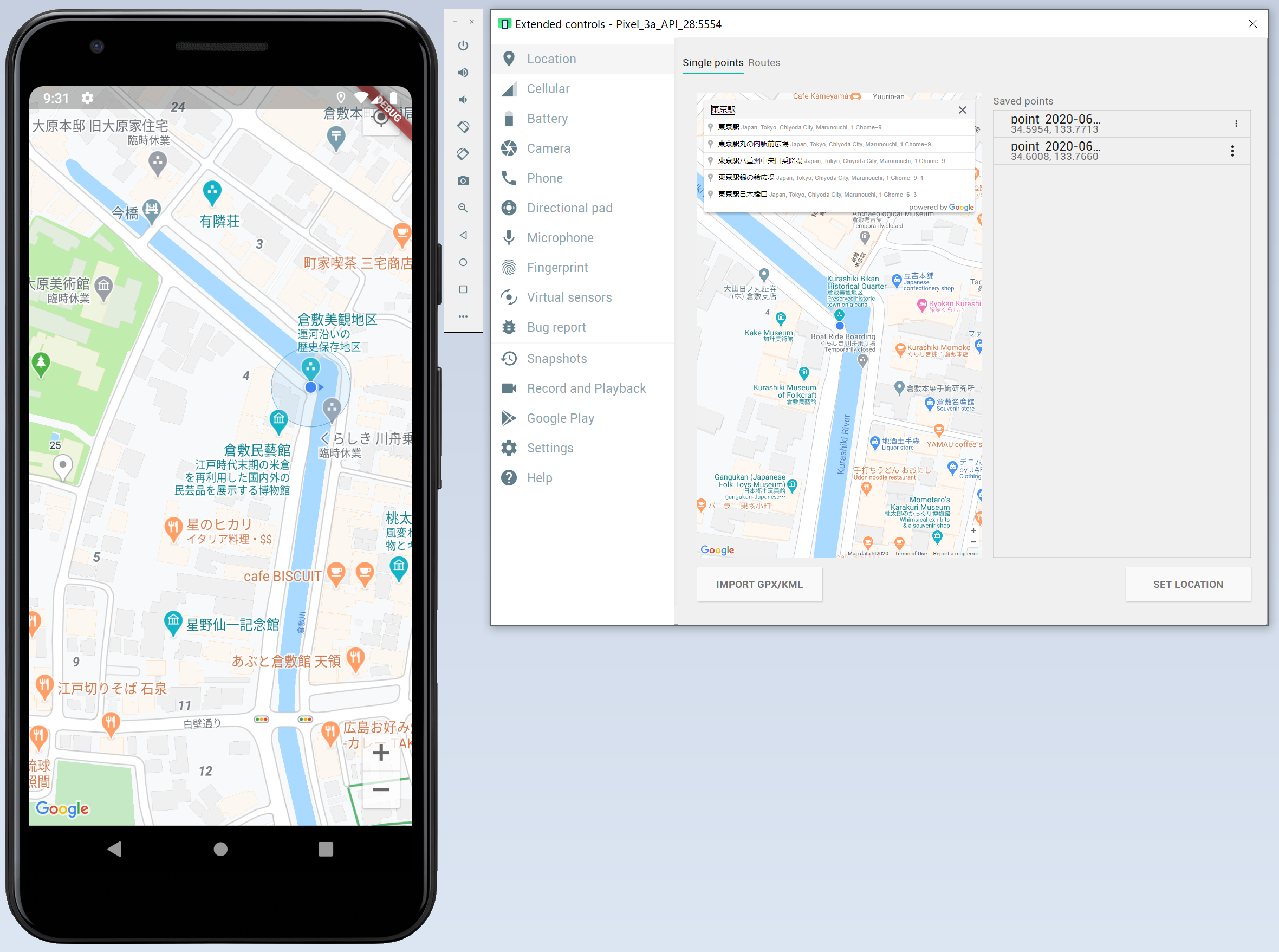
Task: Choose suggestion 東京駅日本橋口
Action: pyautogui.click(x=840, y=194)
